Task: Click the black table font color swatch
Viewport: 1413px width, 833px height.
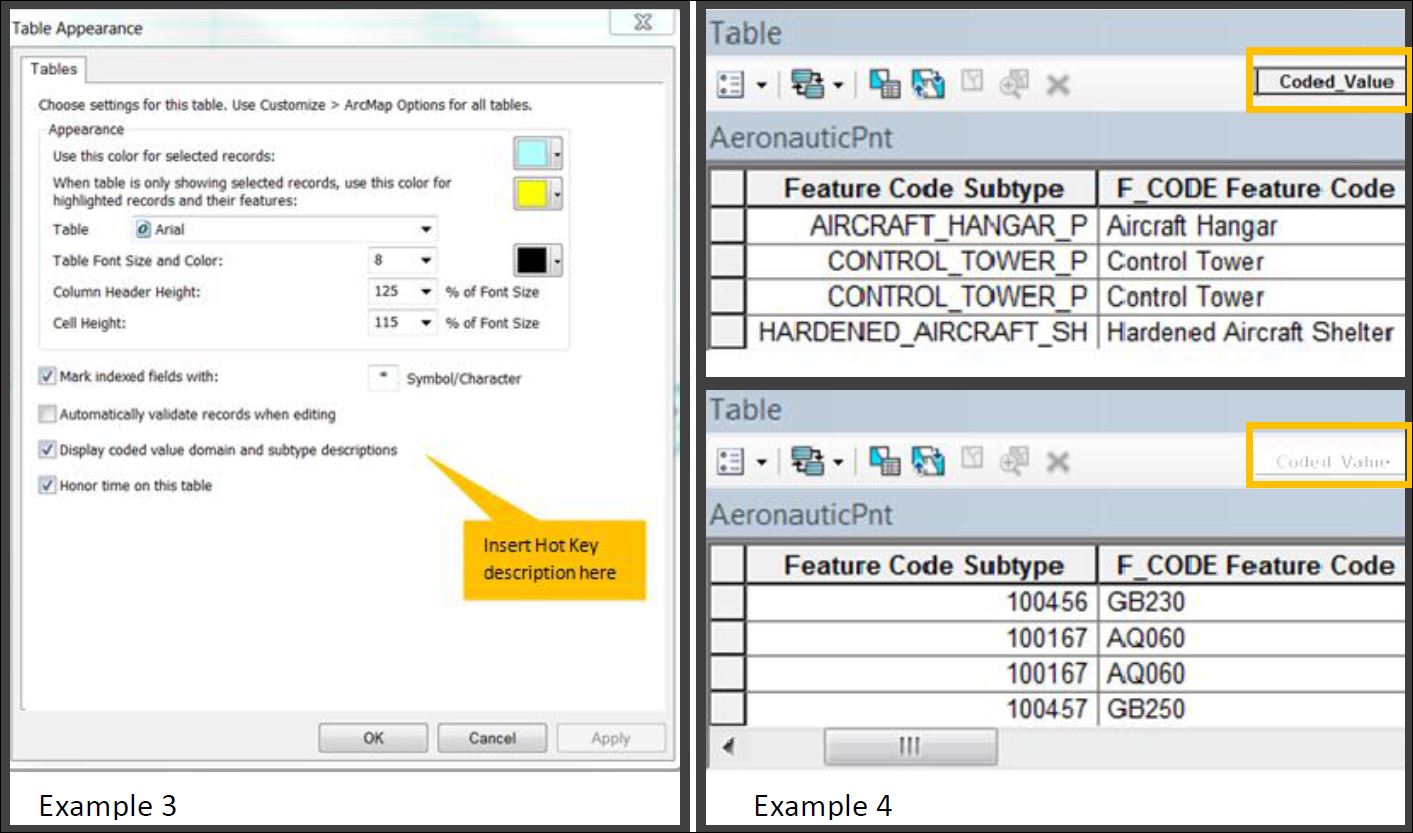Action: (x=532, y=260)
